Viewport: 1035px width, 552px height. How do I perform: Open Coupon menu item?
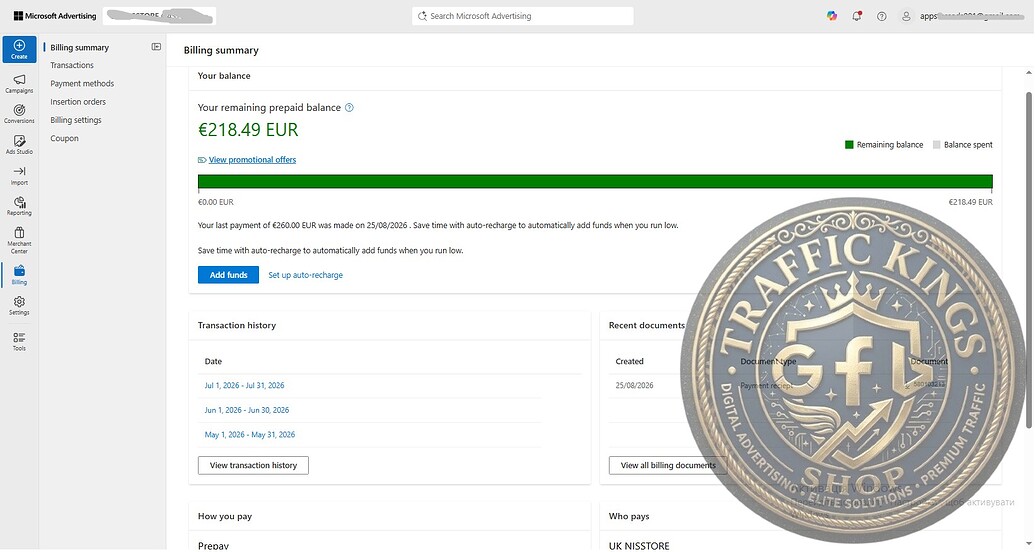tap(64, 139)
